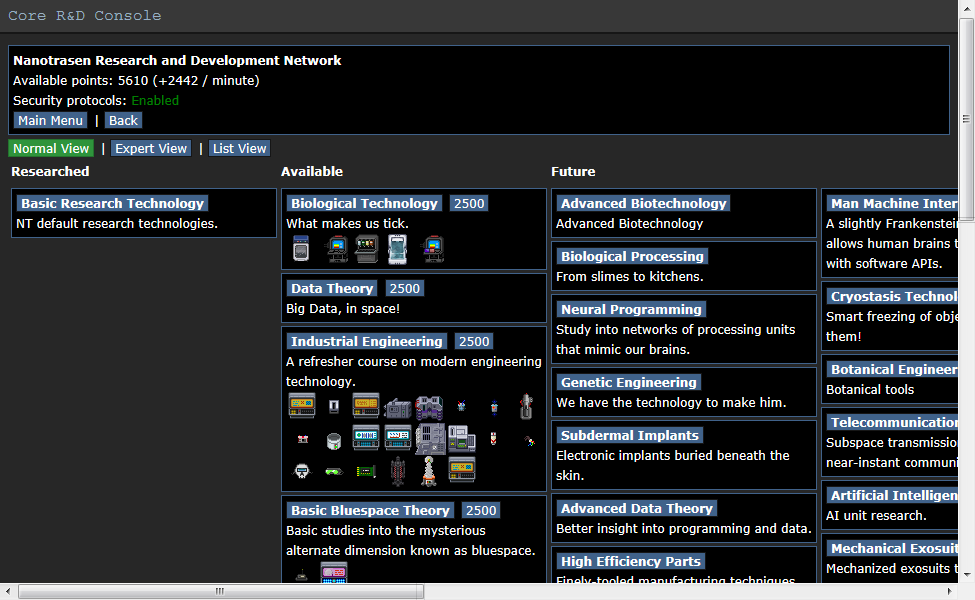Click the dark console icon with colored vials
This screenshot has width=975, height=600.
coord(366,249)
